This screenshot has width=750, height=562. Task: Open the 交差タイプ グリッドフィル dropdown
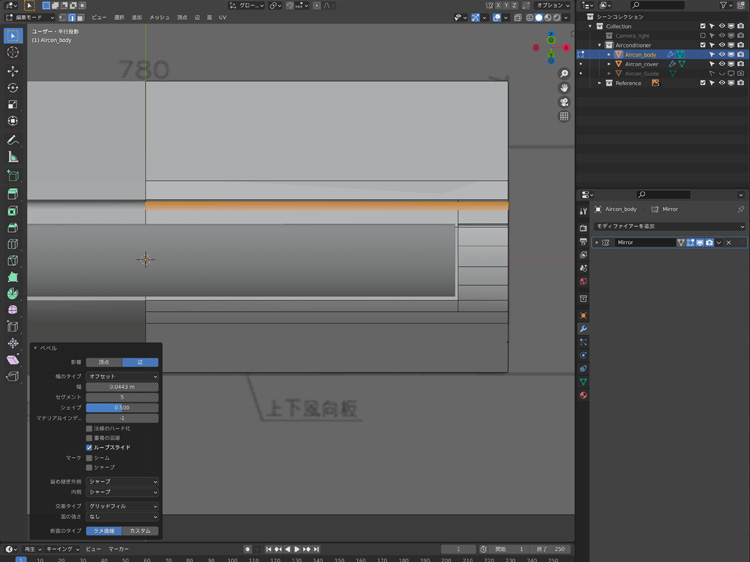(x=122, y=507)
